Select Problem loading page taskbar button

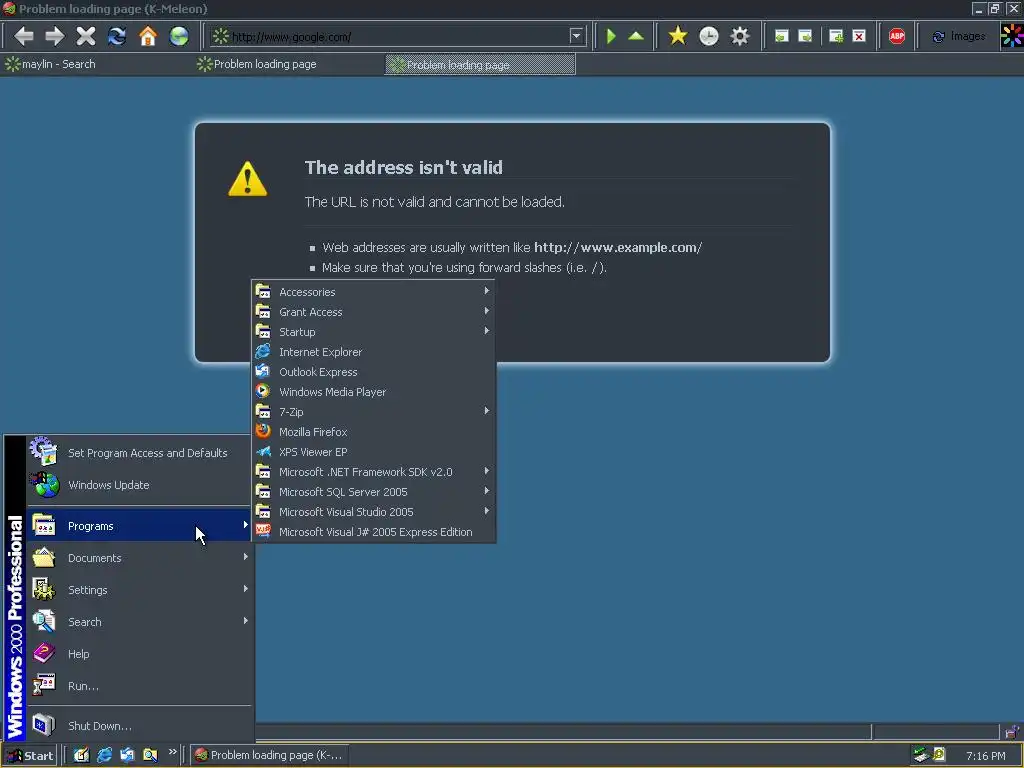[269, 756]
